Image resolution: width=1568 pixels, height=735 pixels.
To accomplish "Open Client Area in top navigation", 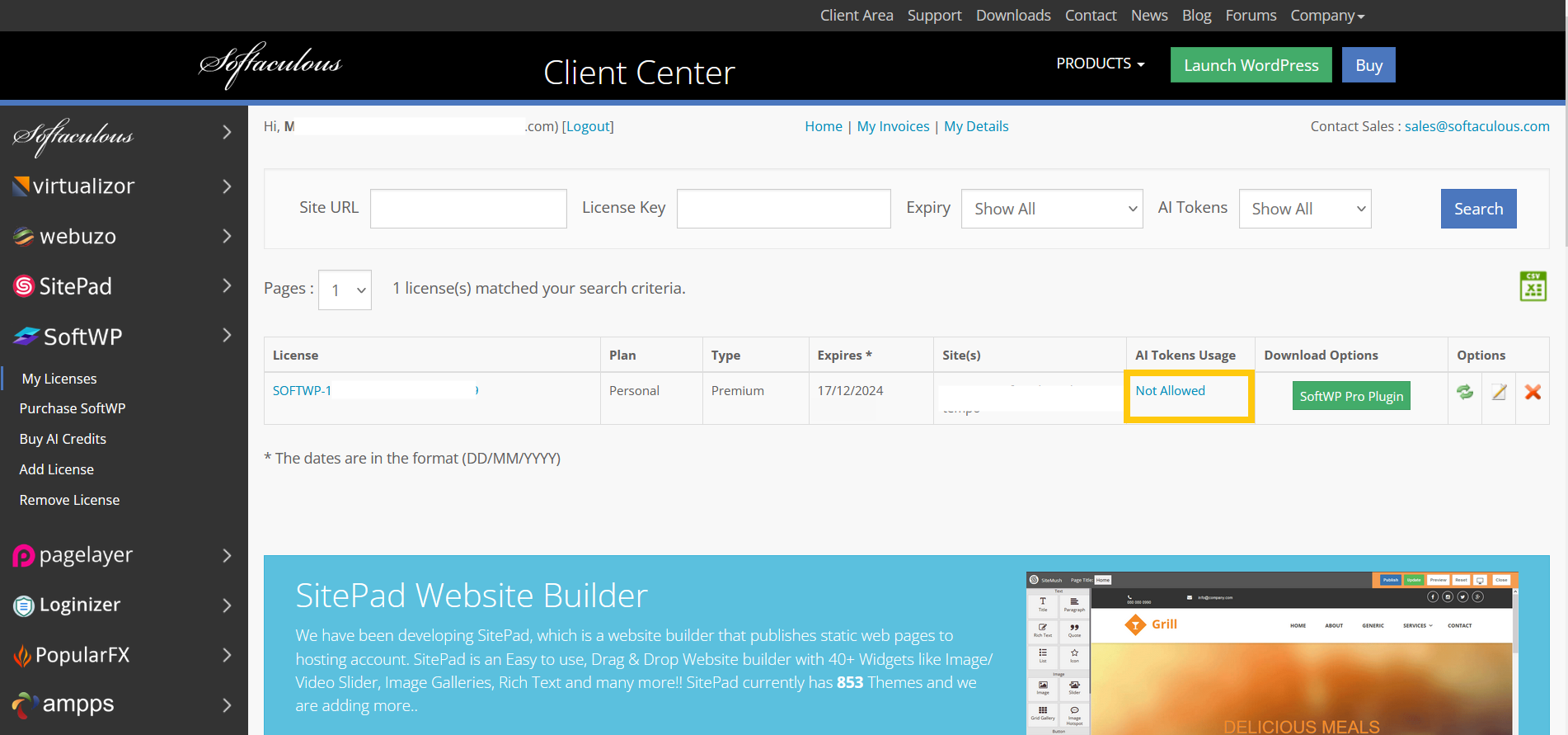I will (857, 16).
